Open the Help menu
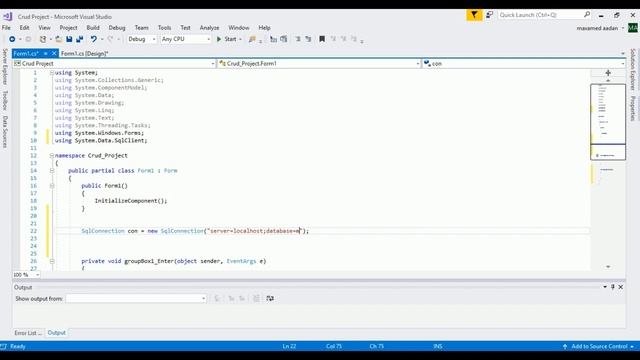 pyautogui.click(x=264, y=28)
